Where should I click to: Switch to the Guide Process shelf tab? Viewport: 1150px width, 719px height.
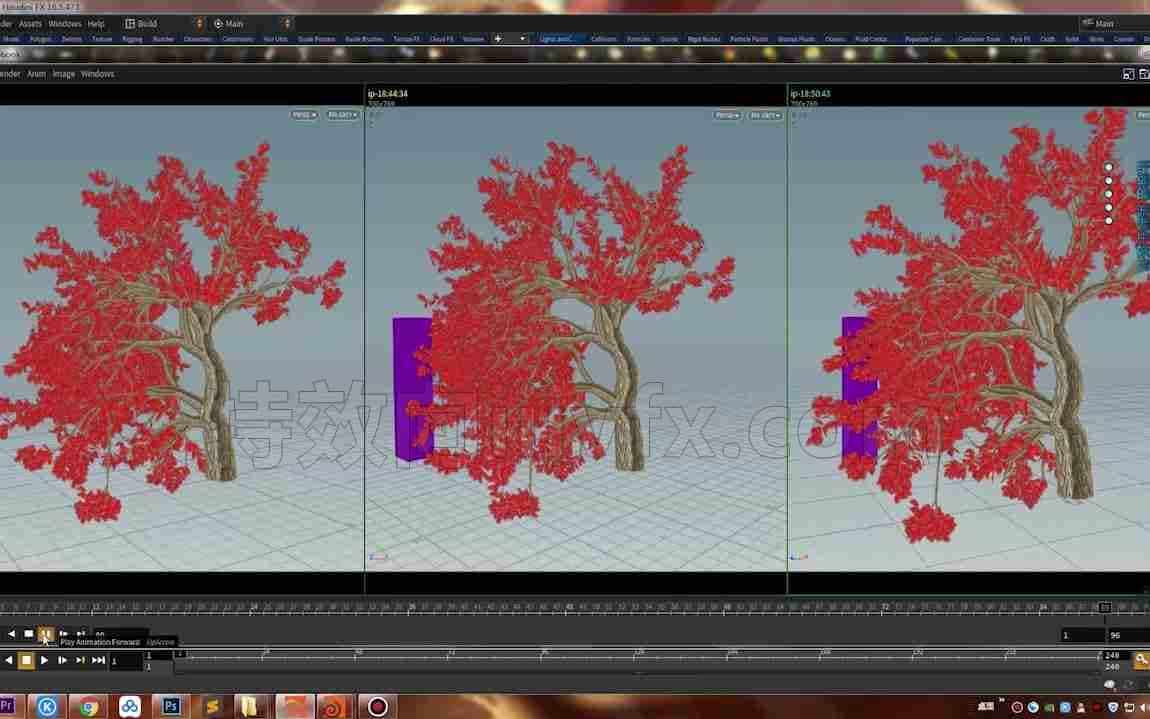pos(316,39)
